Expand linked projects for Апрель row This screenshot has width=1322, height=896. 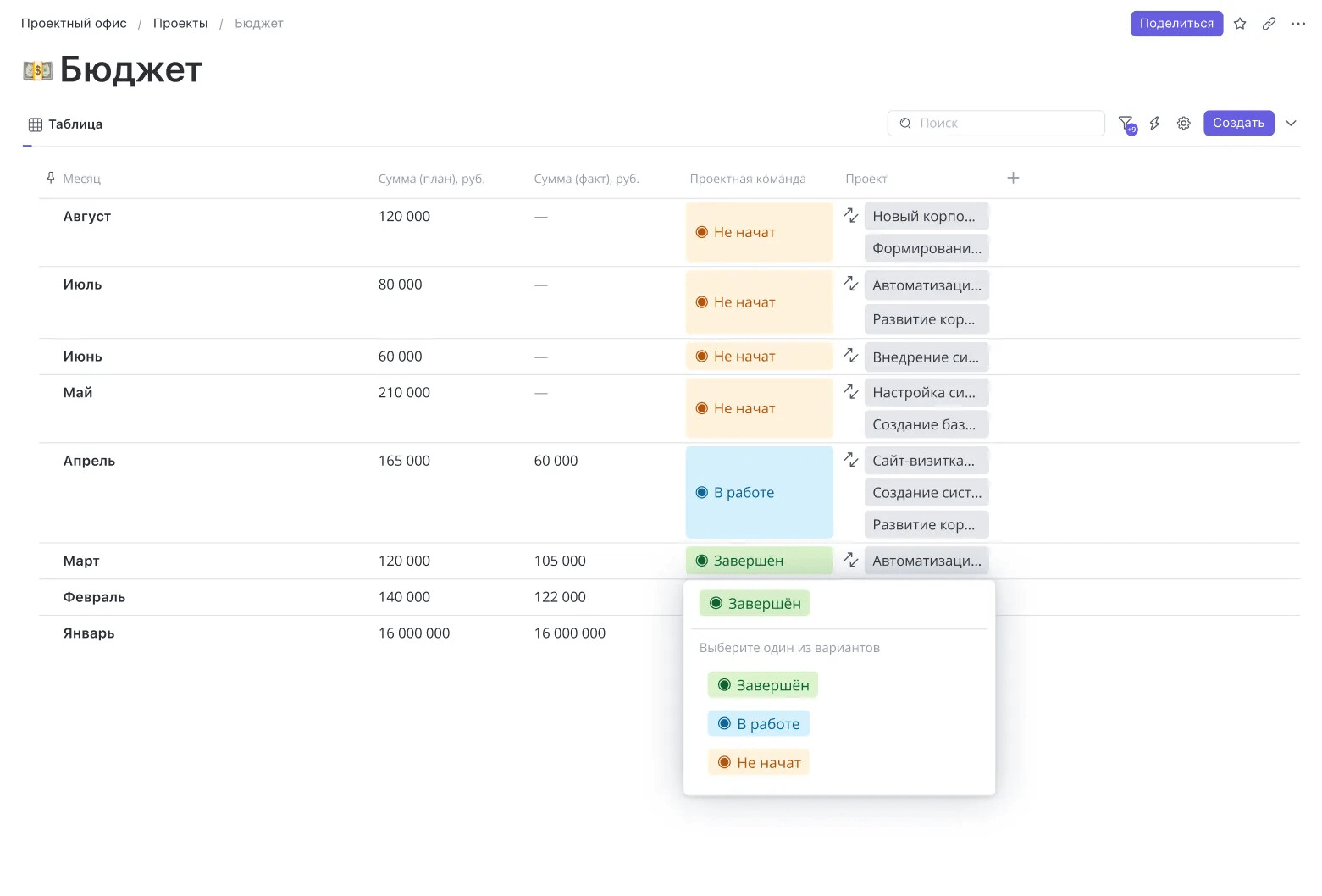851,460
